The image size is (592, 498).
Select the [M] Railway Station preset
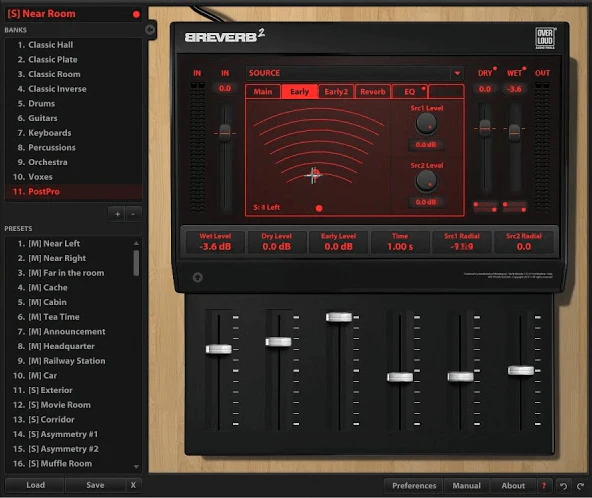pyautogui.click(x=69, y=361)
